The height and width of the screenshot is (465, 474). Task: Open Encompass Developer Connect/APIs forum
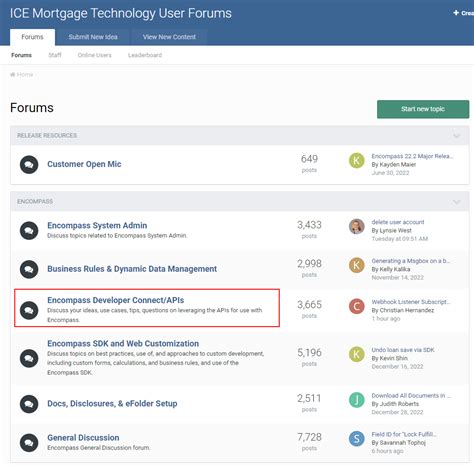pyautogui.click(x=116, y=300)
